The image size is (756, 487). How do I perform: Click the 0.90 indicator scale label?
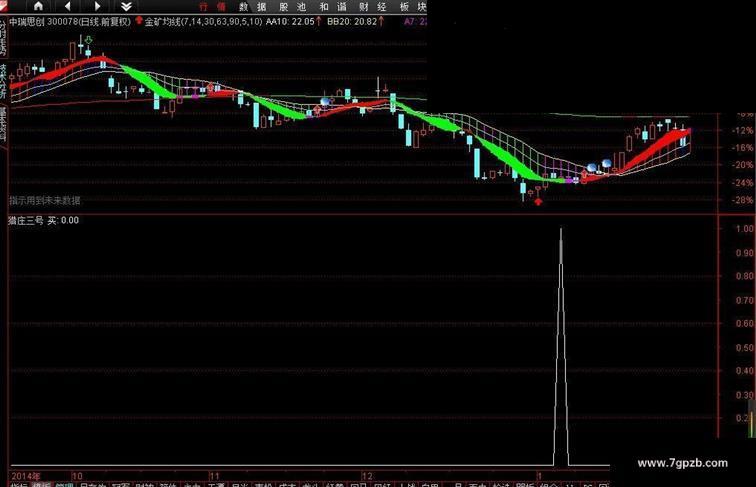point(745,253)
